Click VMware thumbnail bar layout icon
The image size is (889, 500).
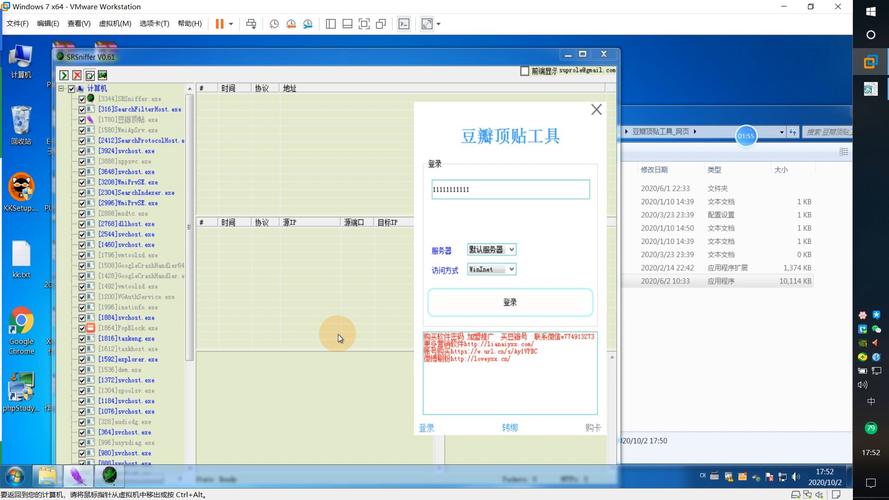(348, 24)
